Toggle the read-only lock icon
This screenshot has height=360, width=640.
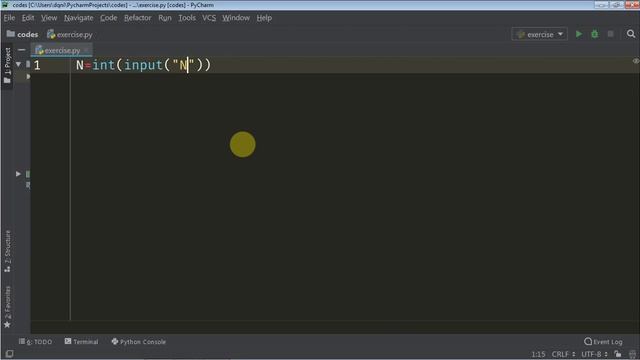tap(618, 354)
